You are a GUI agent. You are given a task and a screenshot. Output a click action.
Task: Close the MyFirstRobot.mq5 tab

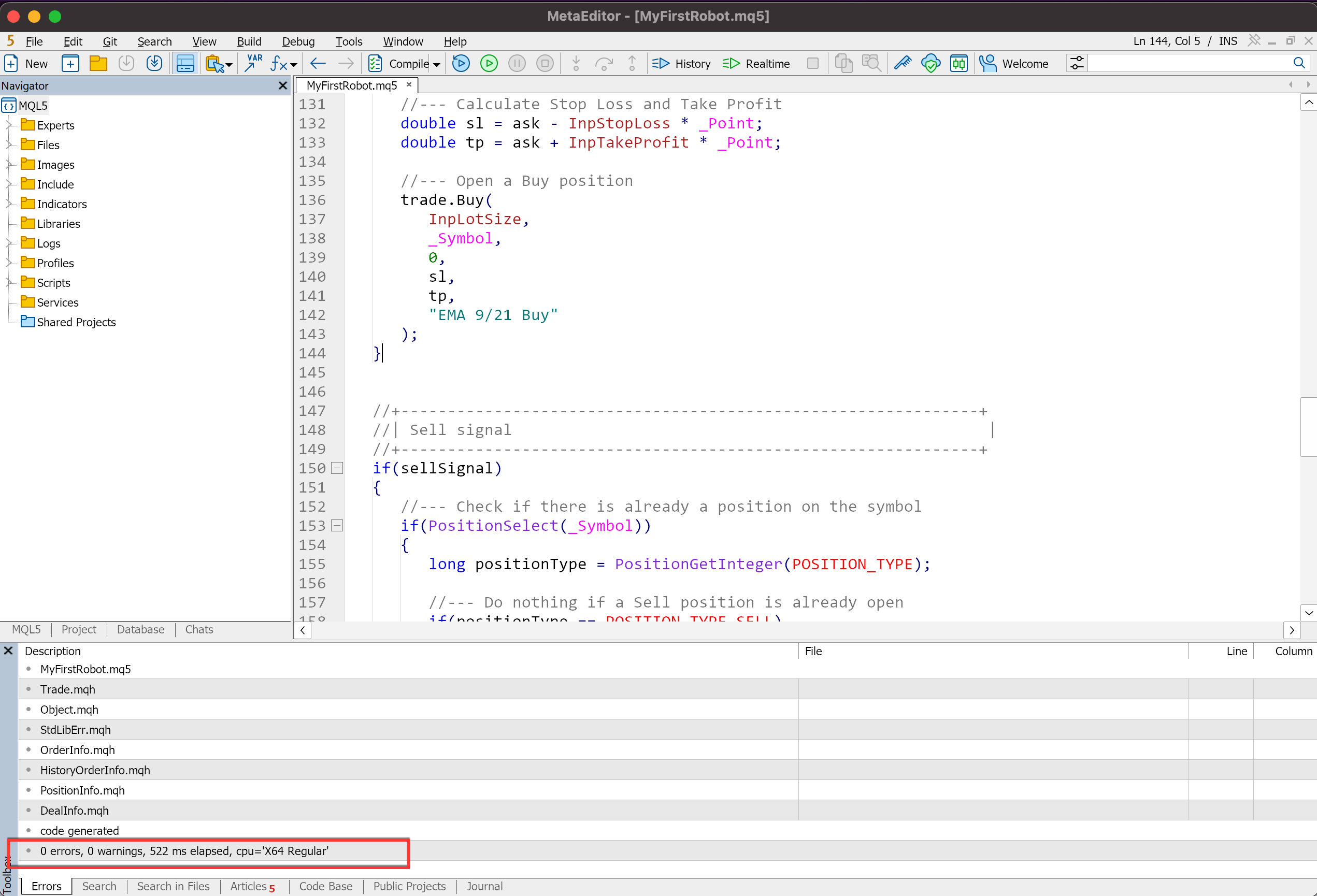[409, 84]
